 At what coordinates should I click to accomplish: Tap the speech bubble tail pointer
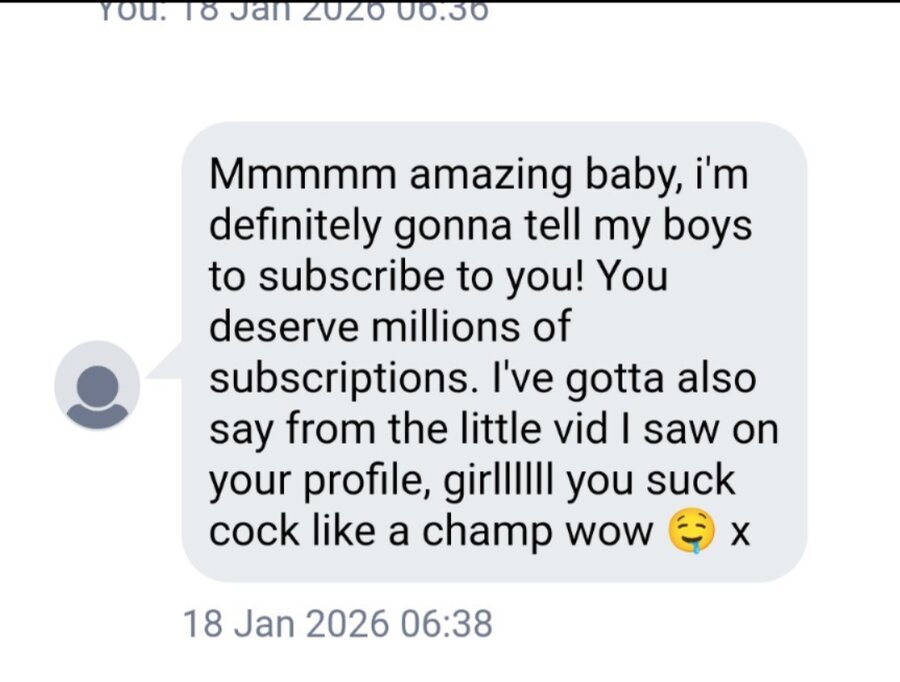point(165,361)
